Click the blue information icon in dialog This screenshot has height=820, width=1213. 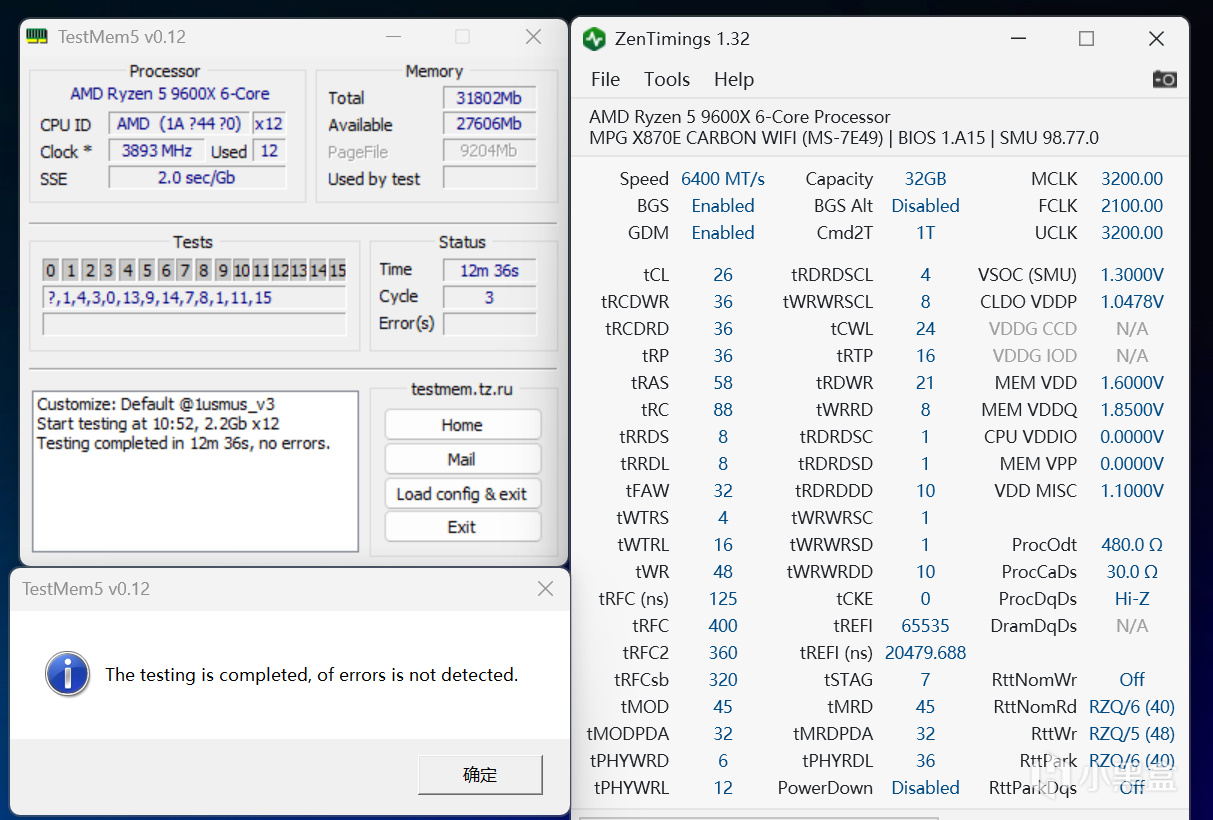(x=68, y=674)
